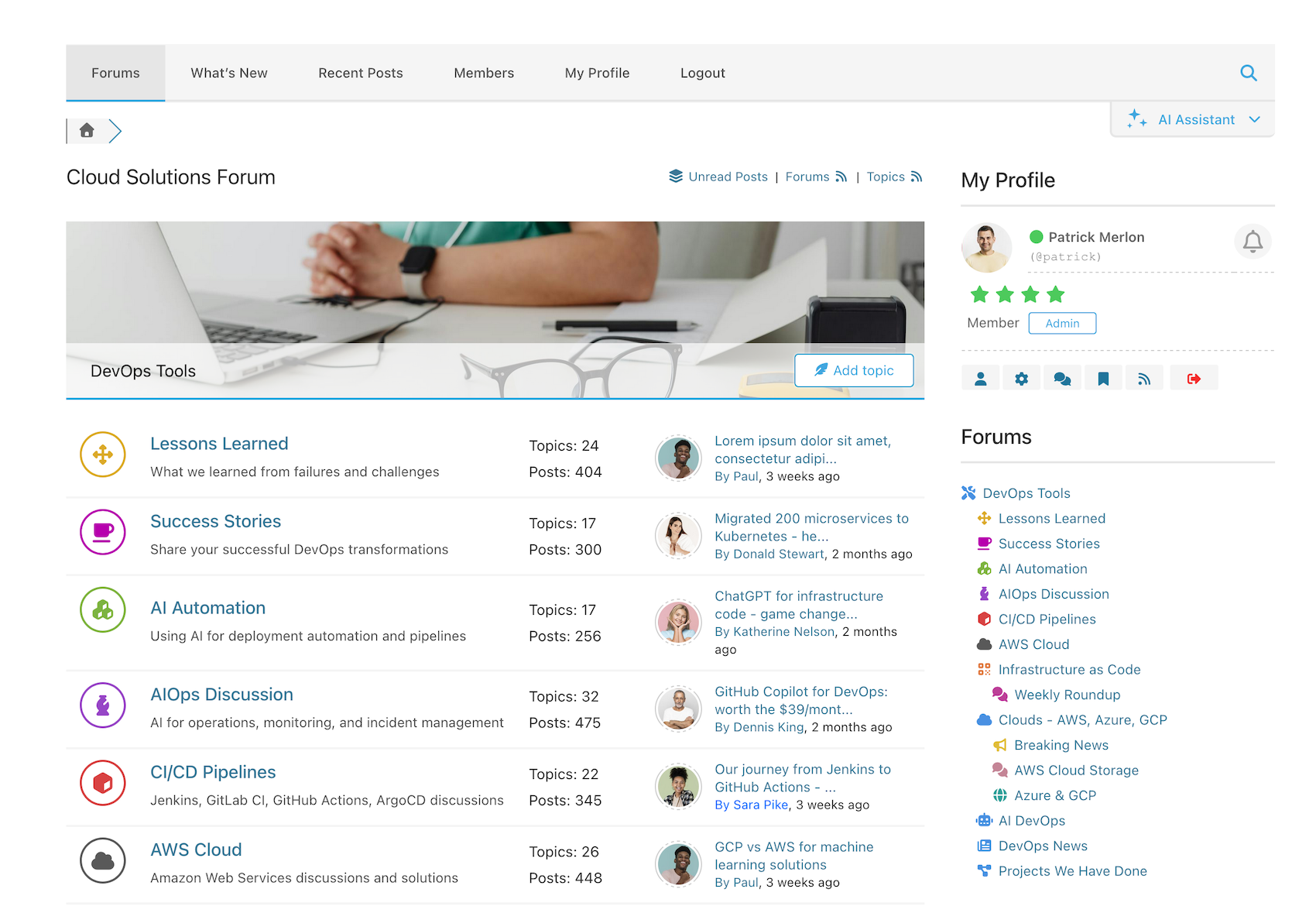
Task: Expand Infrastructure as Code in sidebar
Action: point(1068,670)
